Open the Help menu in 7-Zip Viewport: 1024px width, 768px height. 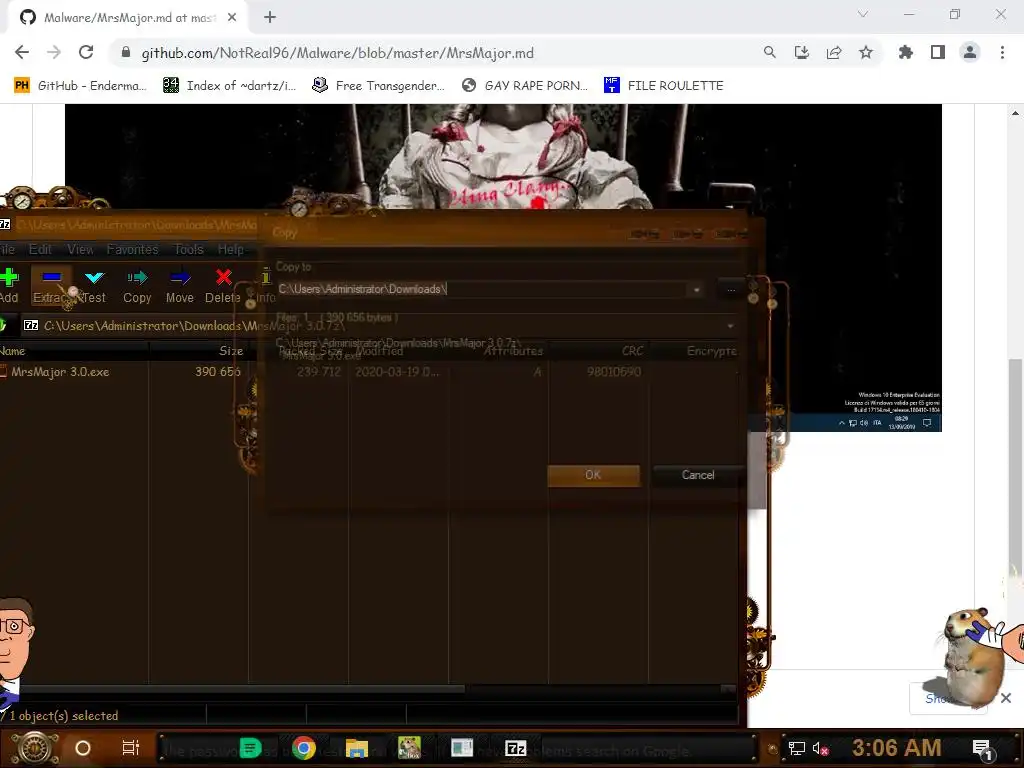click(x=231, y=249)
